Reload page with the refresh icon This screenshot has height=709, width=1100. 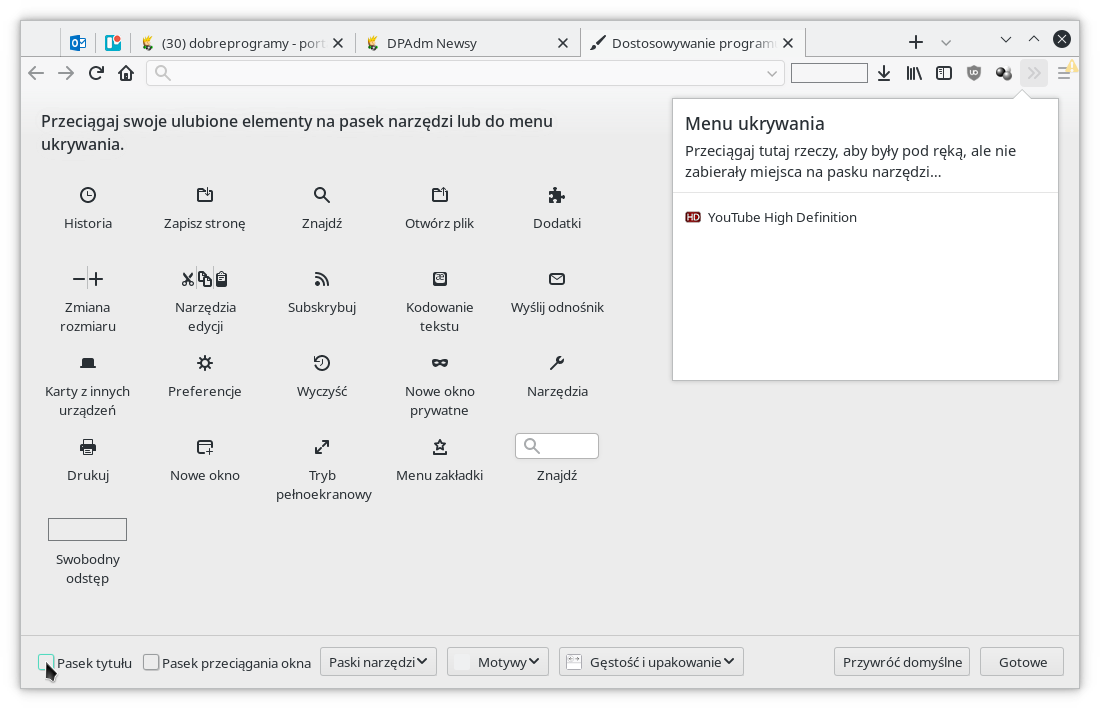coord(96,73)
